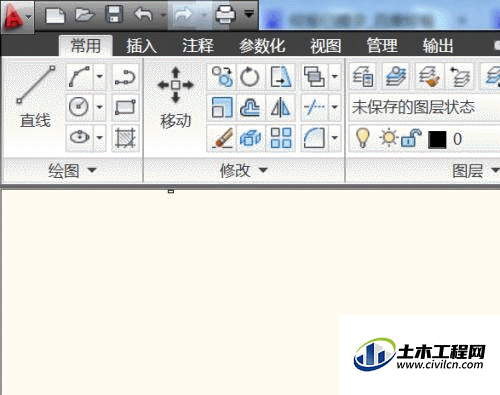Toggle layer 0 freeze sun icon

(x=388, y=138)
